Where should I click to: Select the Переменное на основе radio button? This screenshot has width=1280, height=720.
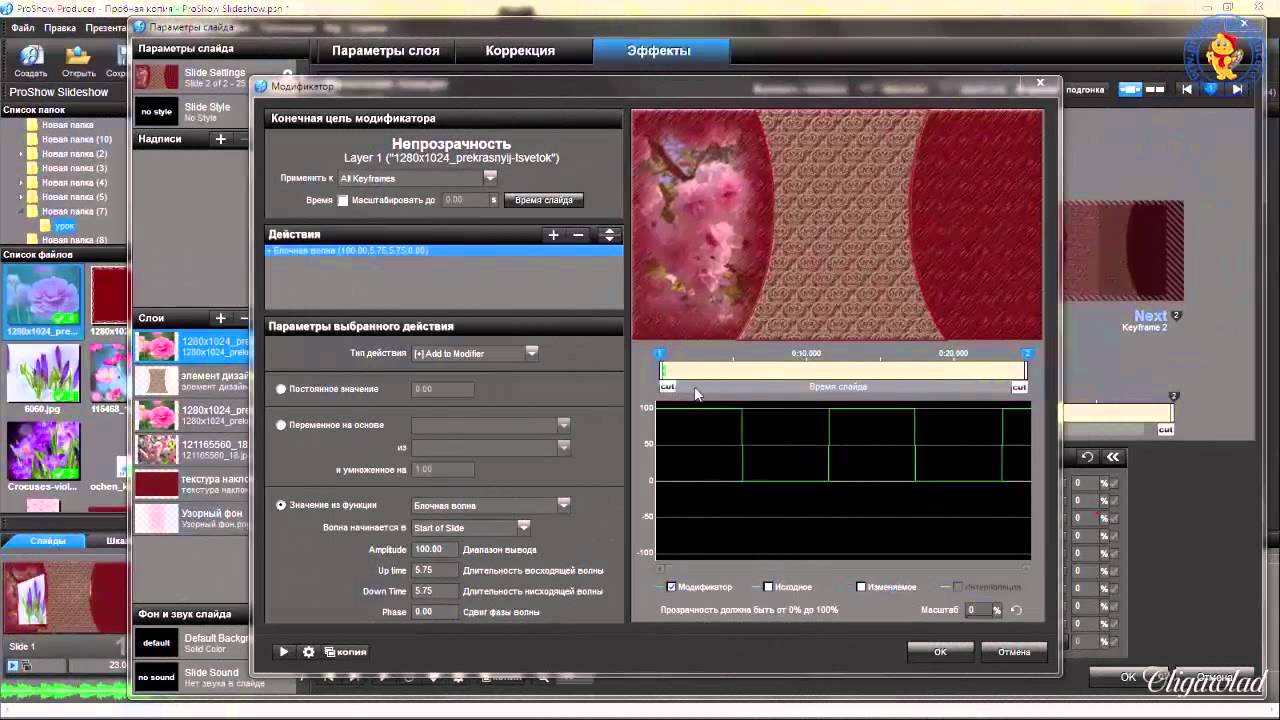point(281,425)
